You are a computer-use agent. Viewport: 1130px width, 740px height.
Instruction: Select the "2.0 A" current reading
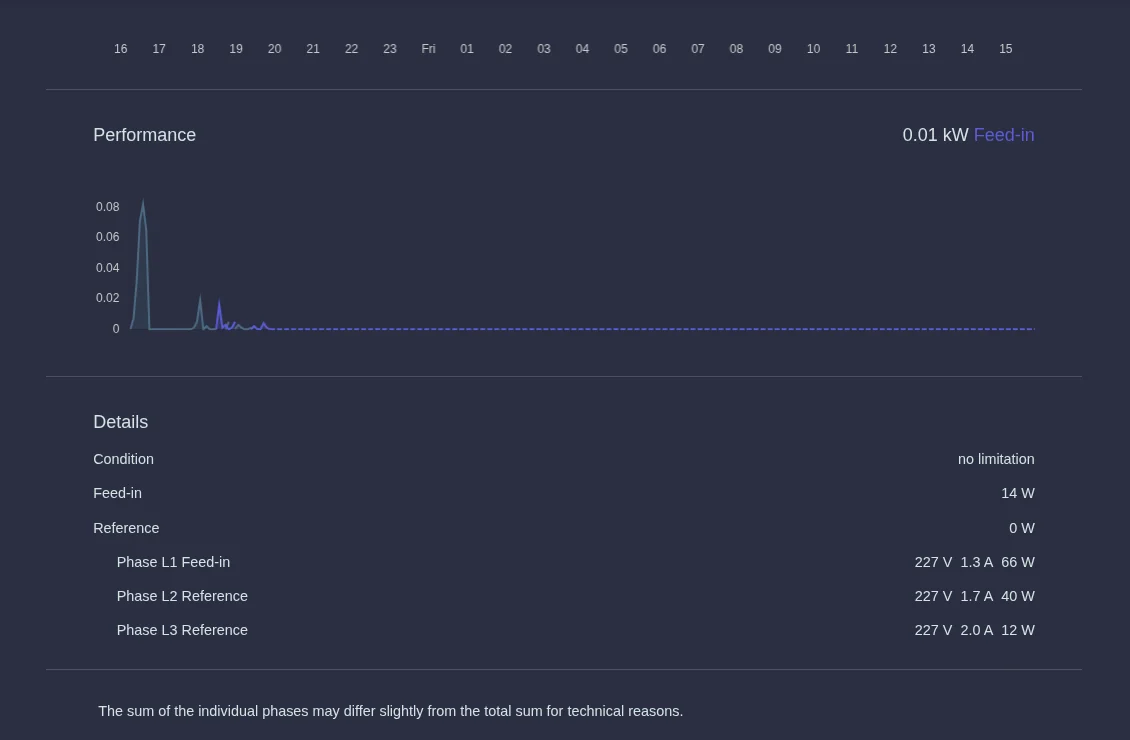pos(976,630)
